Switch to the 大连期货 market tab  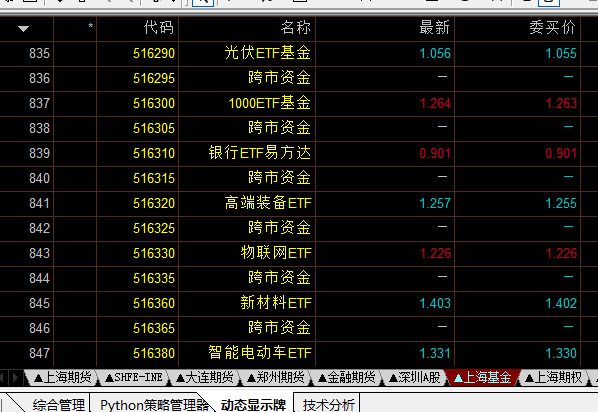click(205, 378)
